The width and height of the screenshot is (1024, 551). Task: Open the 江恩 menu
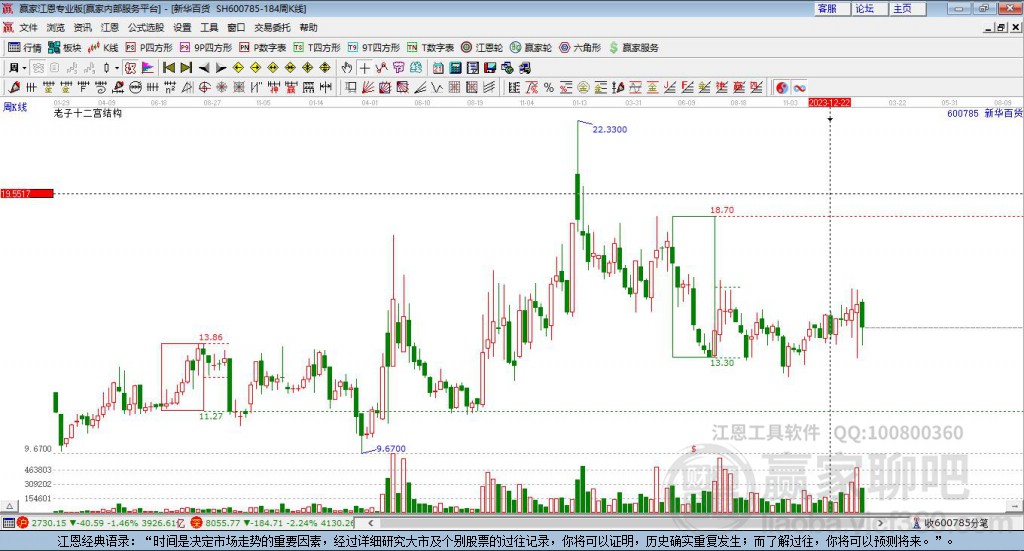[x=110, y=27]
